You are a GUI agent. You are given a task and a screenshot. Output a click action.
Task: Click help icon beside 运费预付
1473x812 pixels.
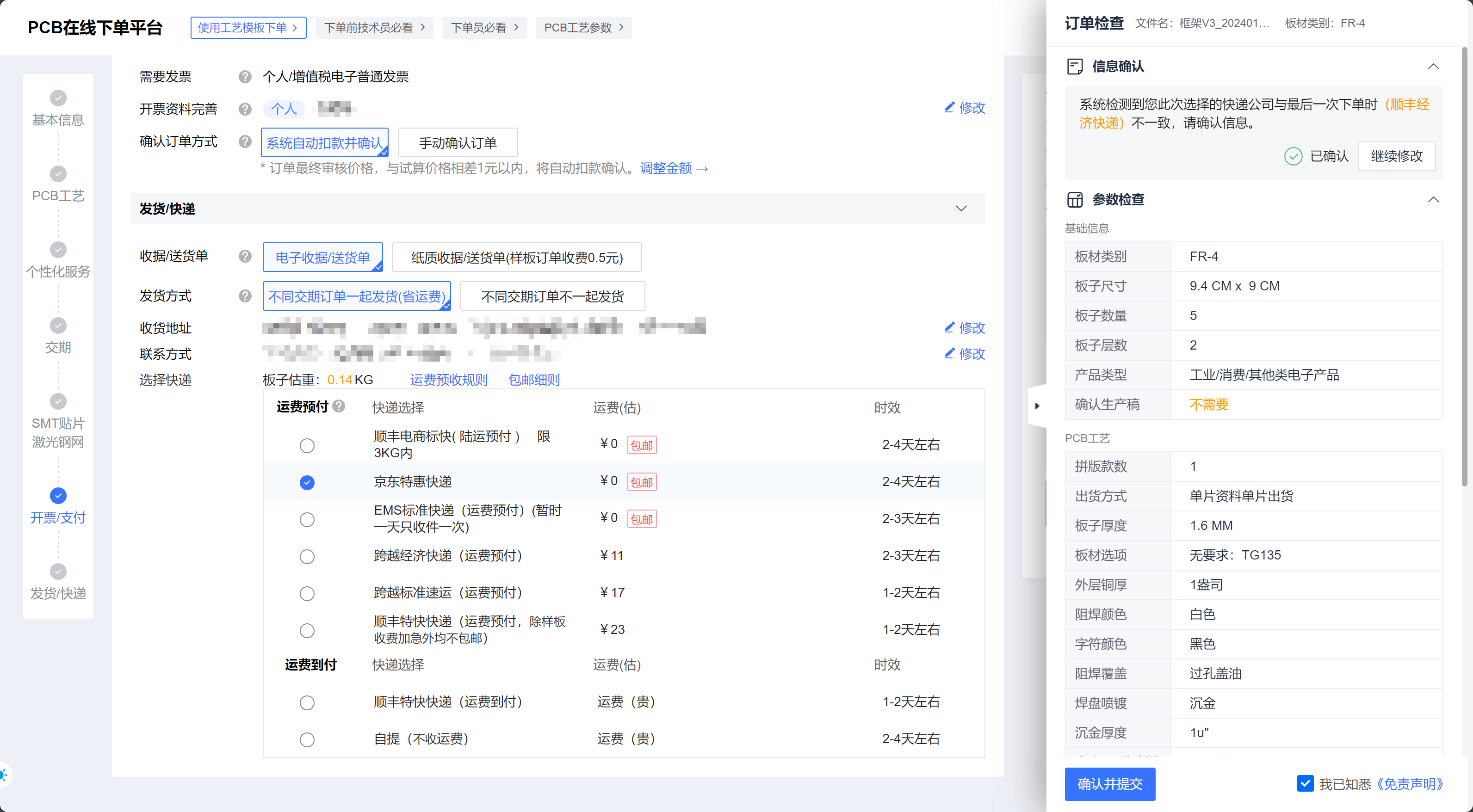click(339, 406)
